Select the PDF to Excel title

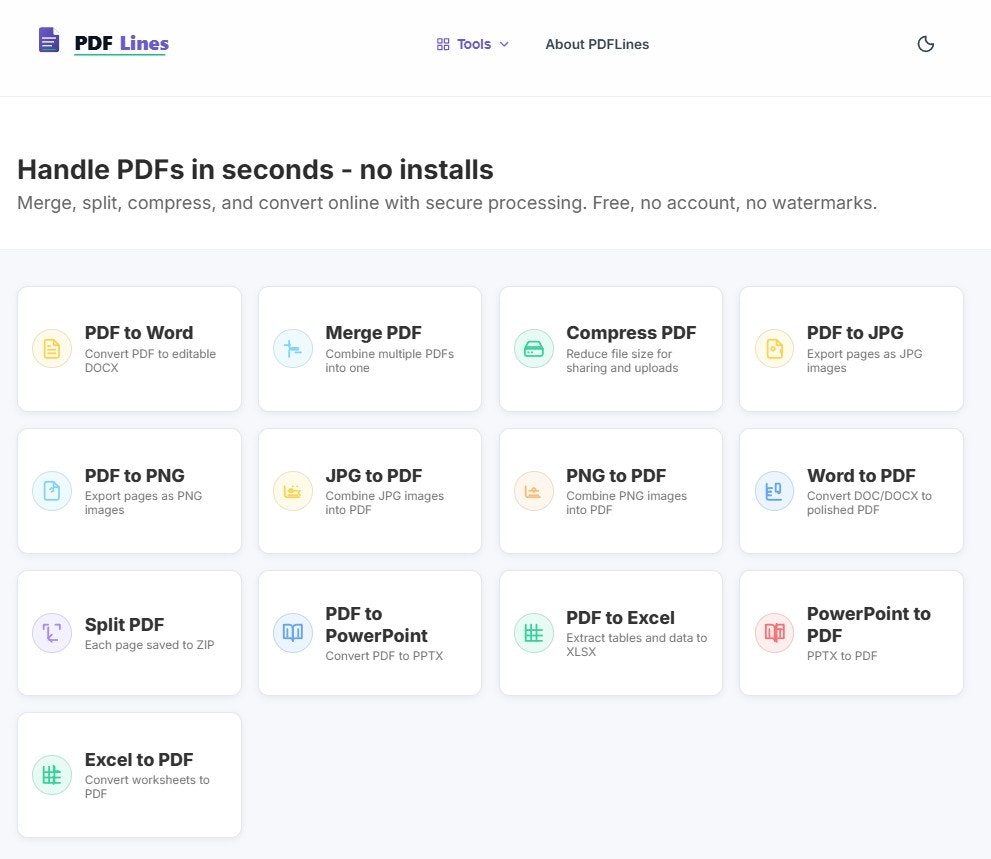(x=621, y=618)
